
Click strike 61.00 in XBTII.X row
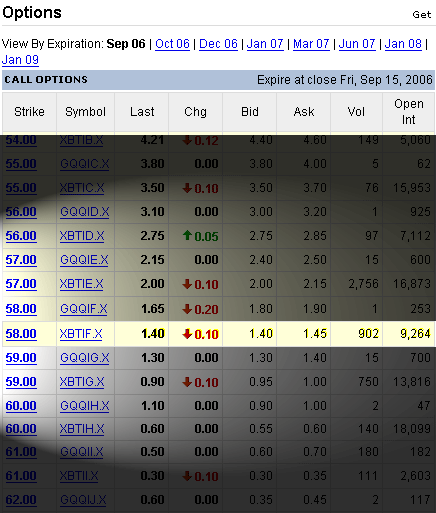21,476
